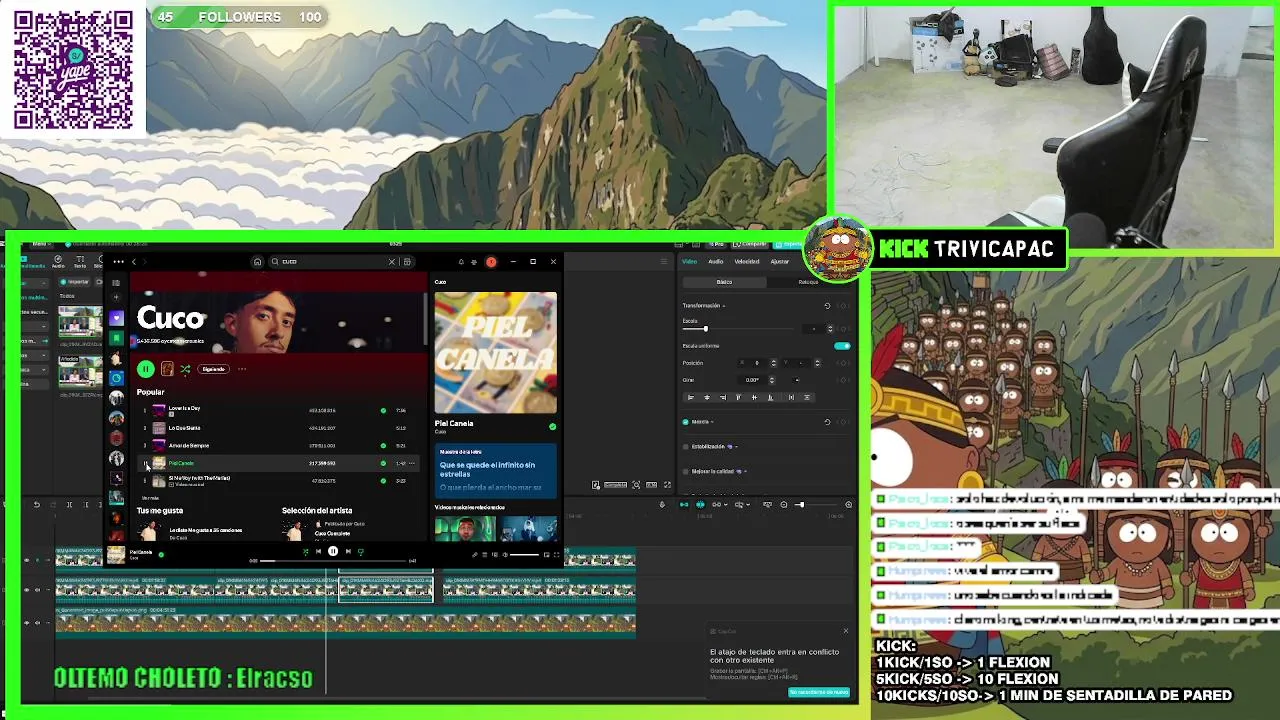The image size is (1280, 720).
Task: Select the Básico sub-tab
Action: coord(724,282)
